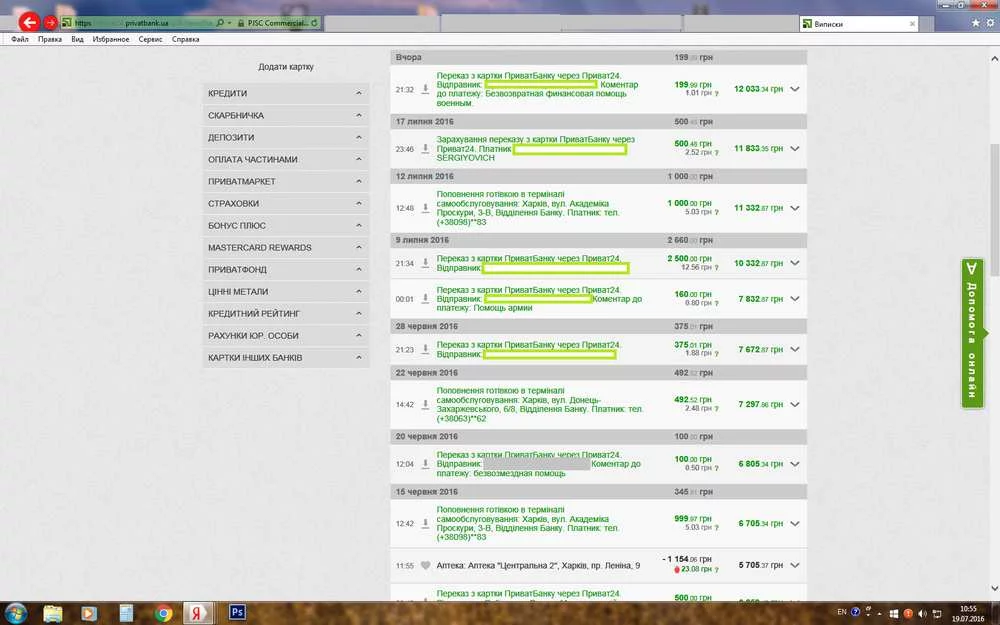The image size is (1000, 625).
Task: Click the 1 000.00 грн deposit amount
Action: click(689, 203)
